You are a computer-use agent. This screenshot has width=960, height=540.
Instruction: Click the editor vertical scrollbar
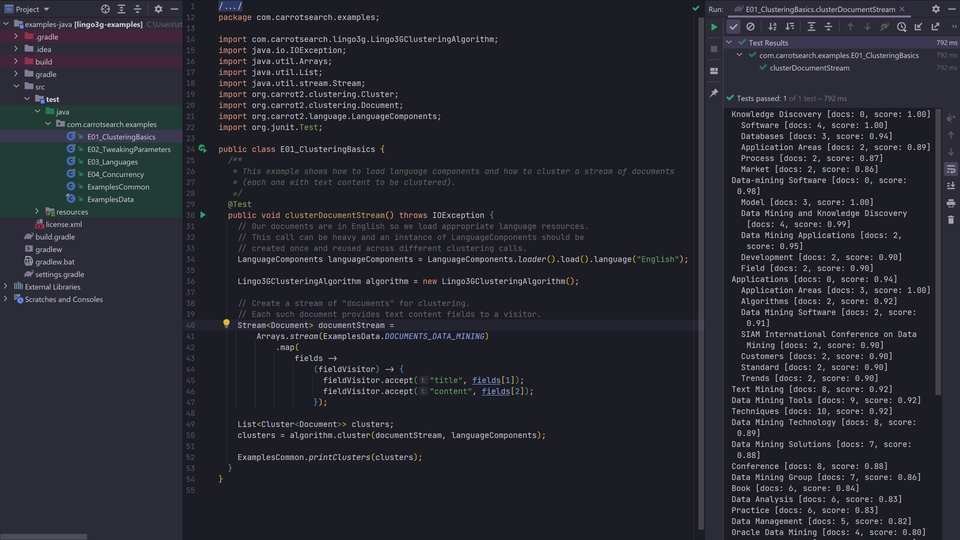click(702, 274)
